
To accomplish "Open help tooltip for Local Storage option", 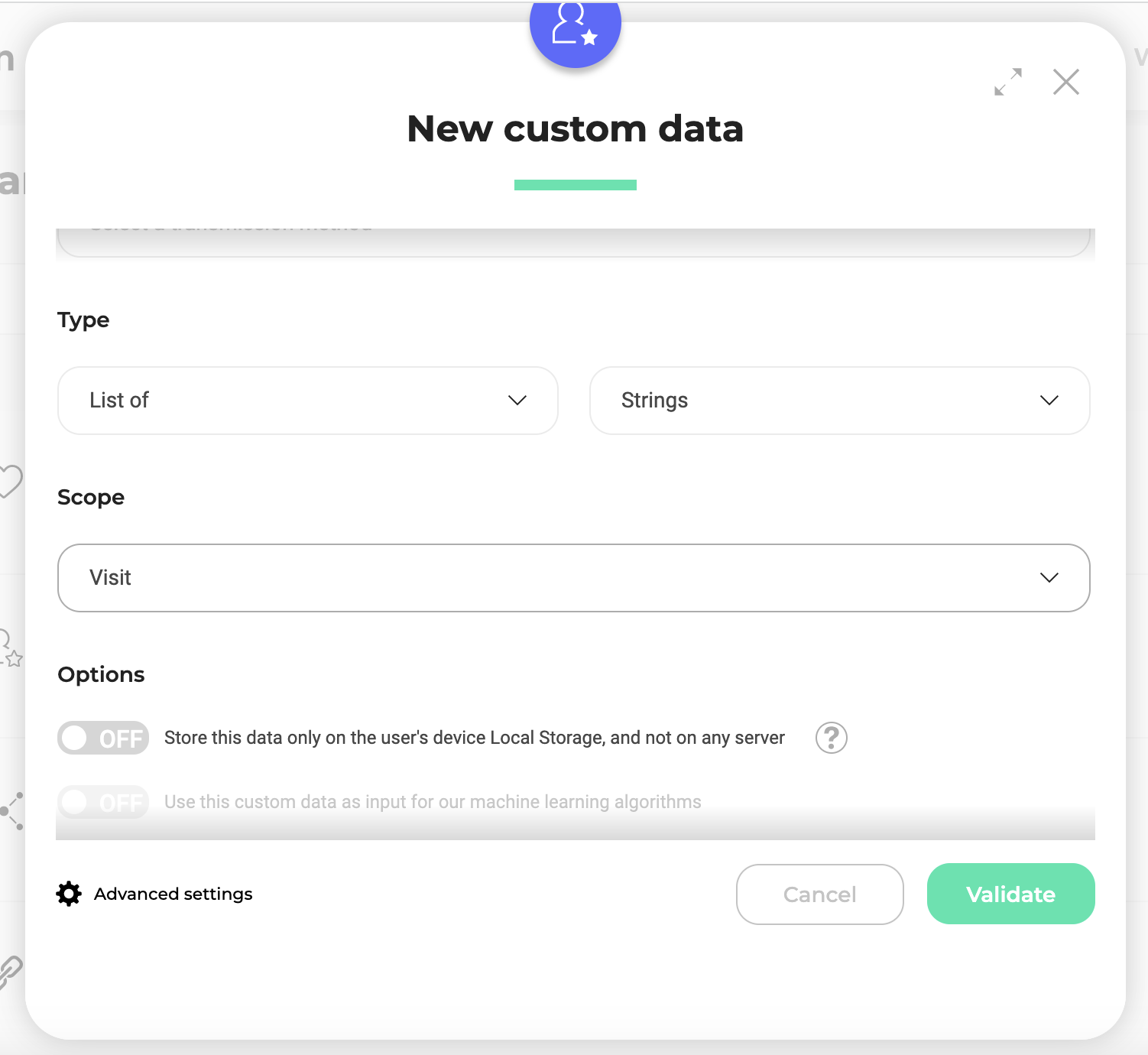I will pyautogui.click(x=831, y=738).
